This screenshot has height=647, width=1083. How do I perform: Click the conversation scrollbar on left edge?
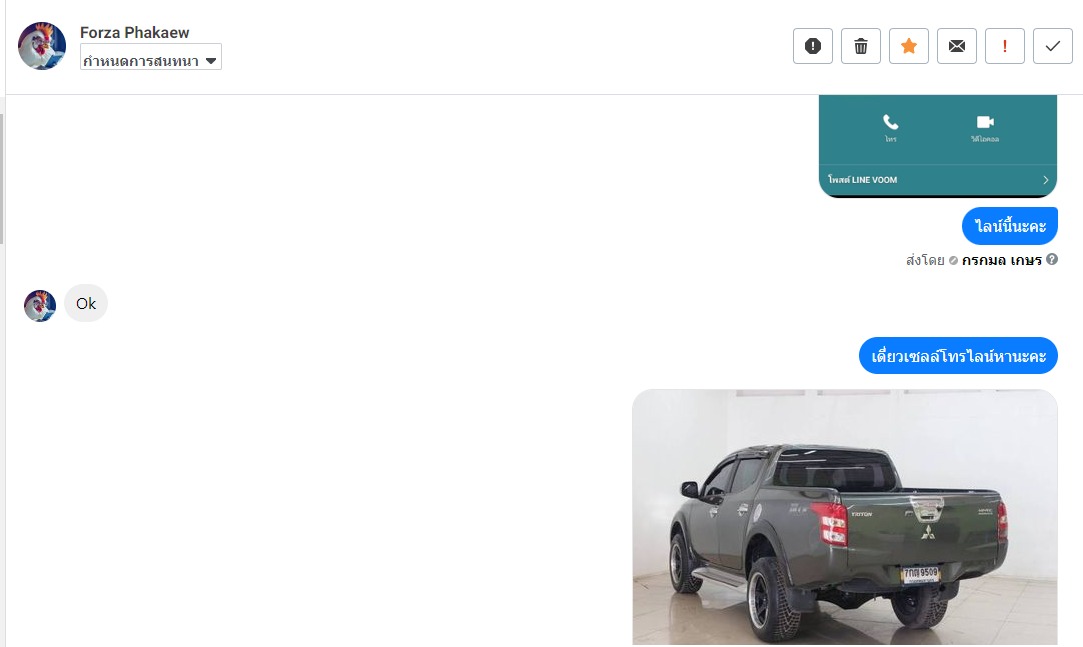tap(2, 178)
